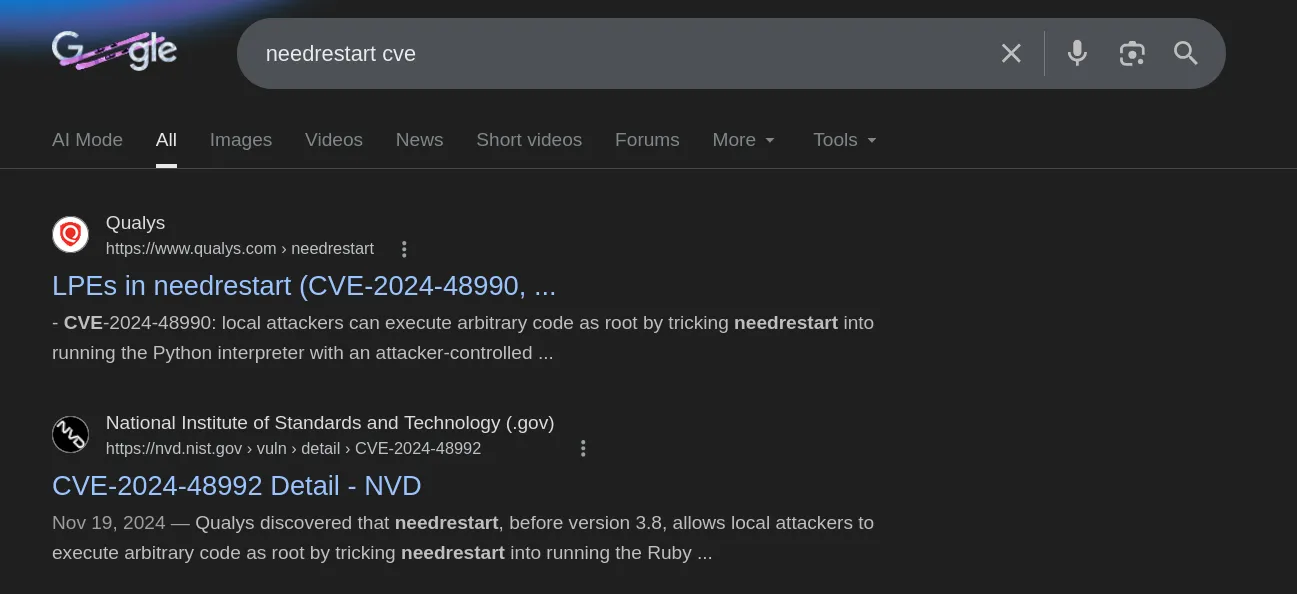
Task: Open 'LPEs in needrestart (CVE-2024-48990' result
Action: [304, 286]
